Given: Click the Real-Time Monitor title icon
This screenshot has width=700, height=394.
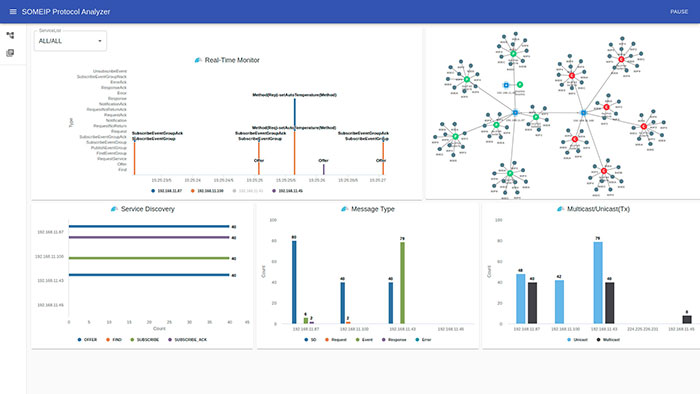Looking at the screenshot, I should point(198,60).
